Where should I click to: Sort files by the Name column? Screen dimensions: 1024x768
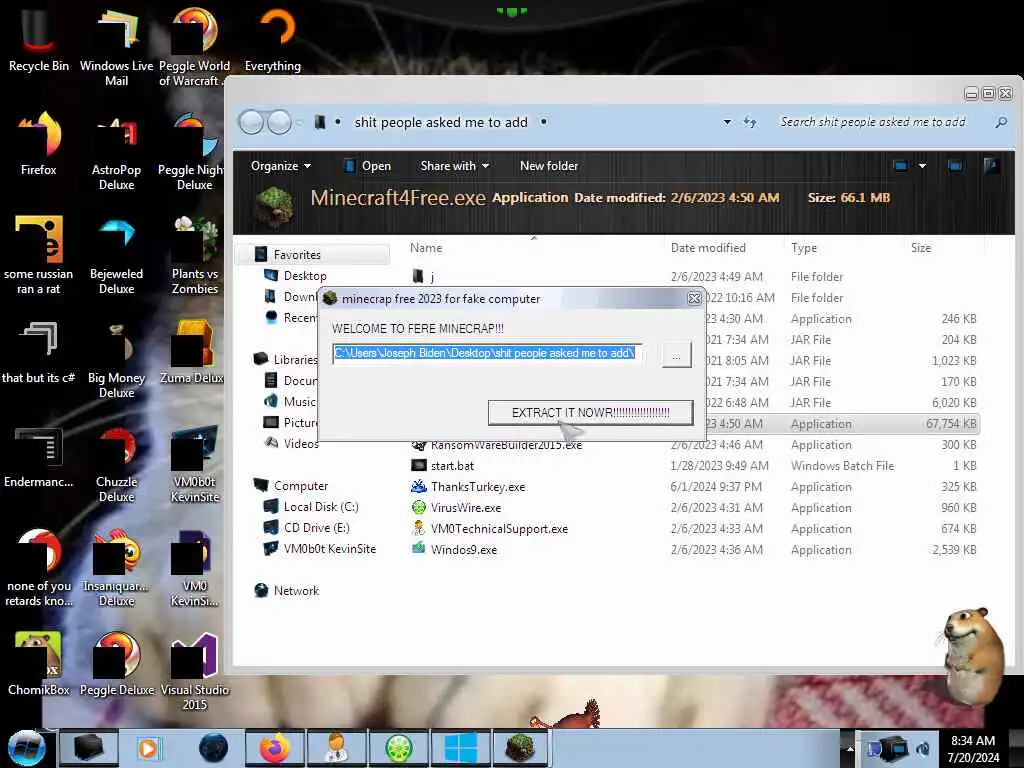pos(426,248)
